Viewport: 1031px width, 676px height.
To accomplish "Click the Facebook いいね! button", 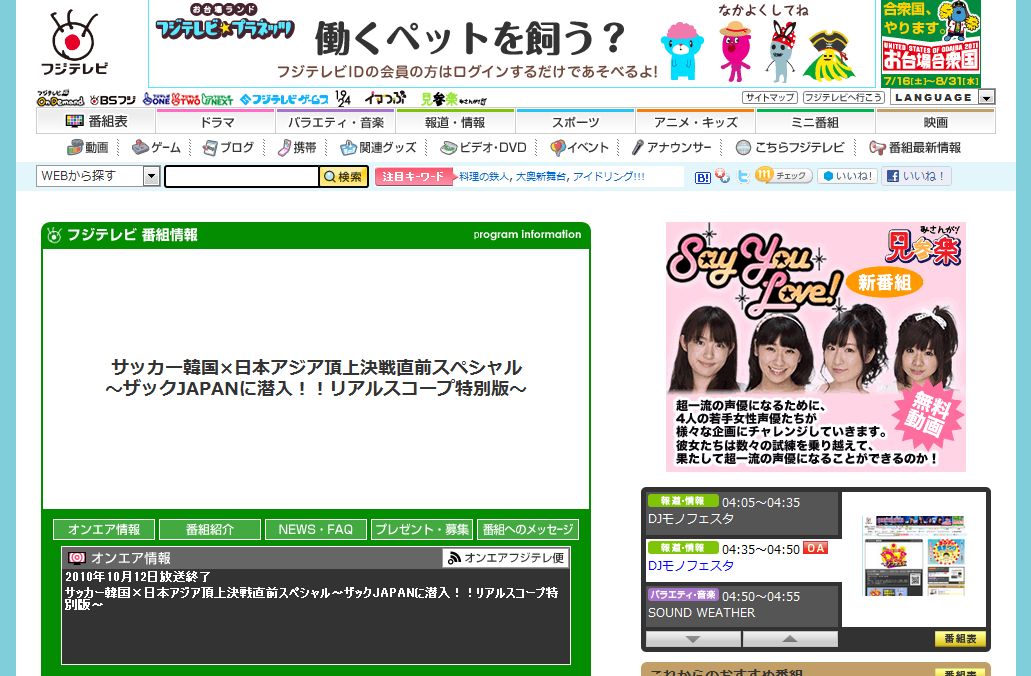I will pyautogui.click(x=916, y=176).
